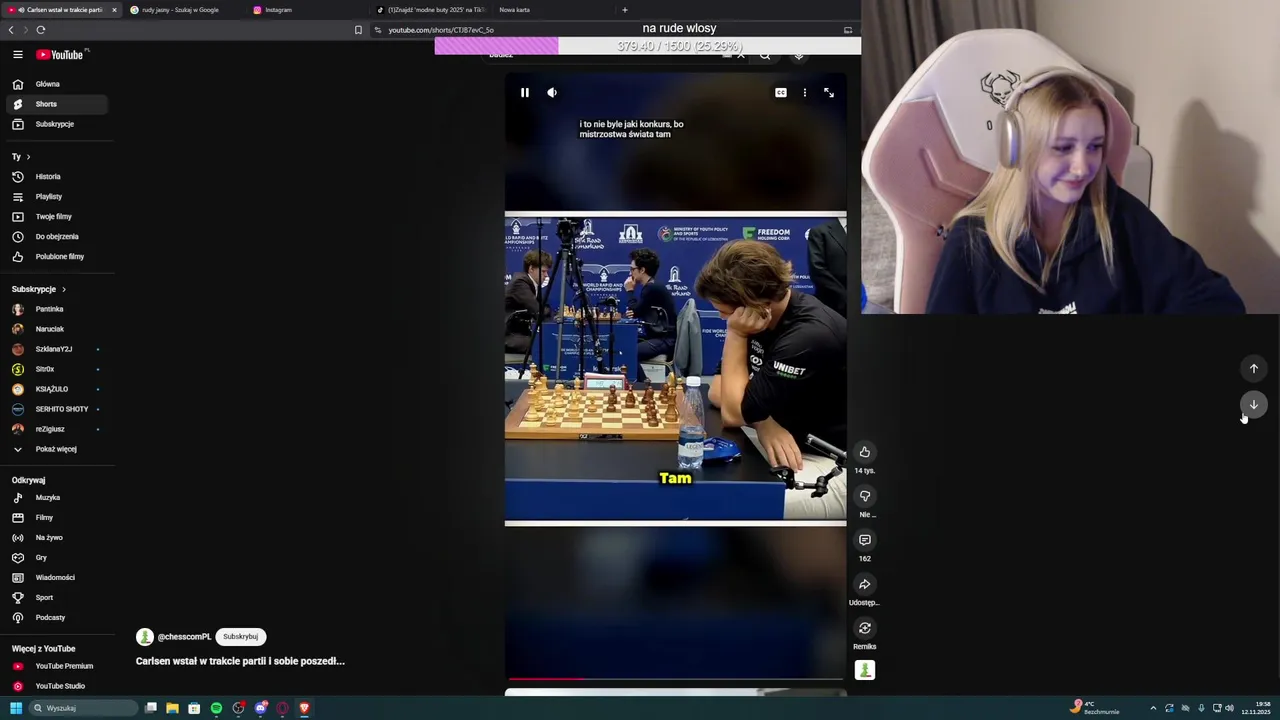Open Discord from the taskbar
Viewport: 1280px width, 720px height.
coord(260,708)
